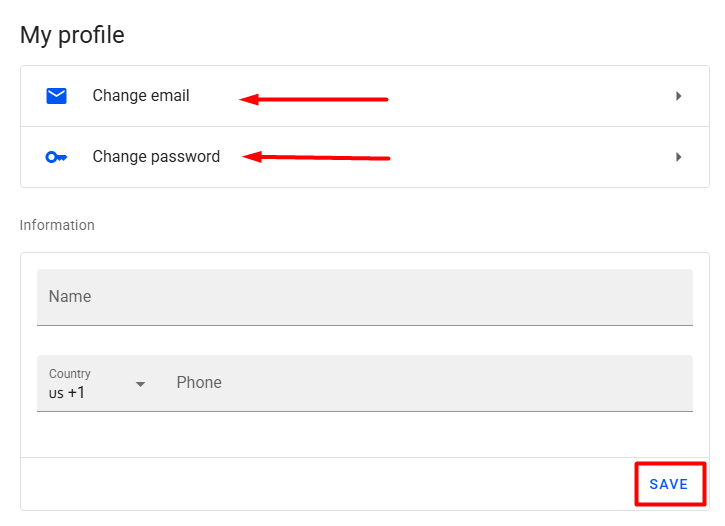Image resolution: width=725 pixels, height=526 pixels.
Task: Open the Country code dropdown arrow
Action: tap(140, 384)
